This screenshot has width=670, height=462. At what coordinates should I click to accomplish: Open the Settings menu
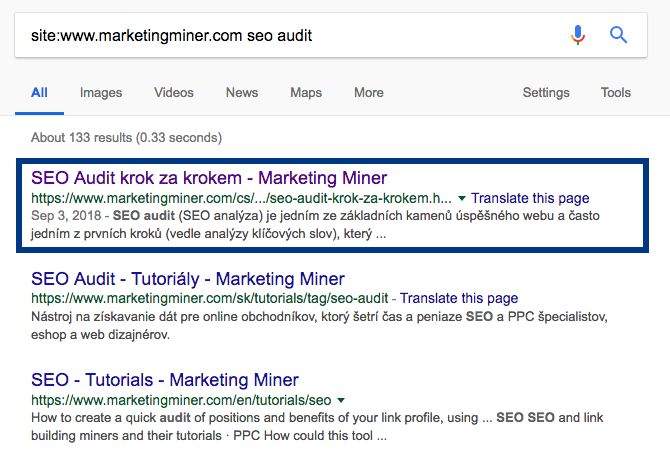point(546,93)
